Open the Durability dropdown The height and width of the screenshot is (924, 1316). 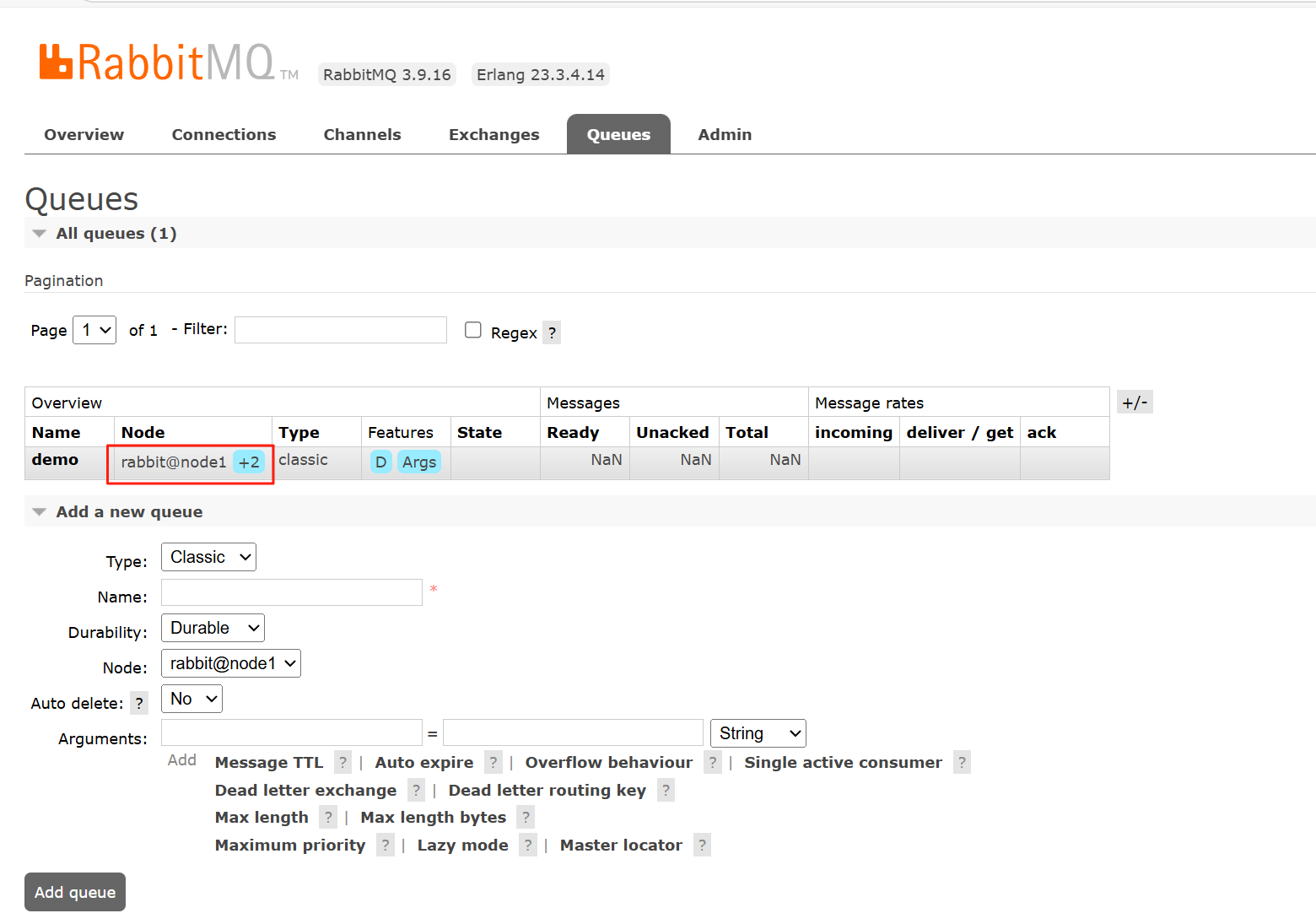213,628
